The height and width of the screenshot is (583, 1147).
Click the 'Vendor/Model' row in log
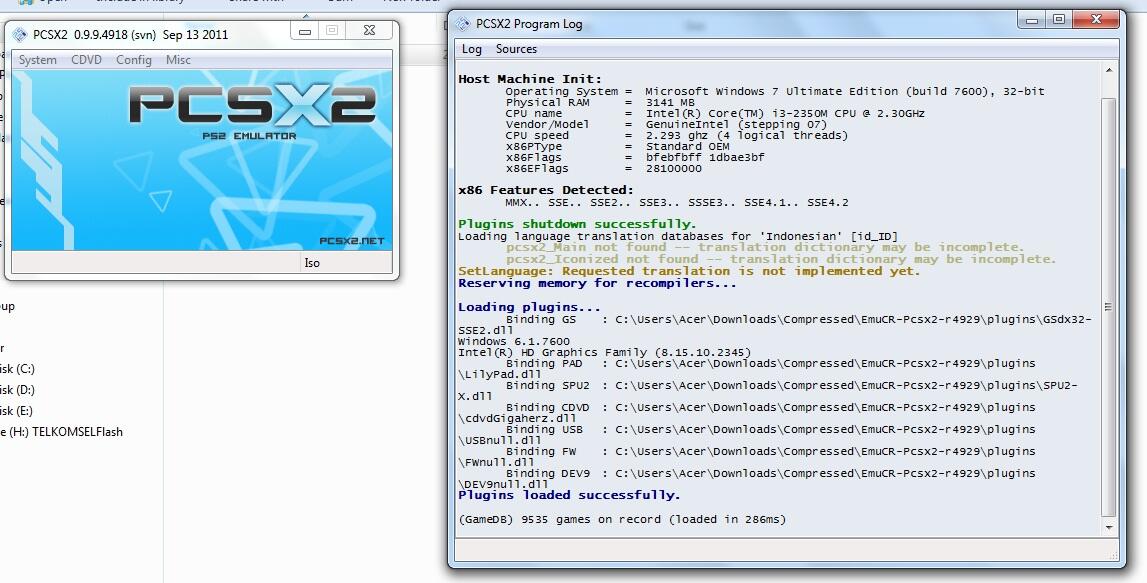pyautogui.click(x=666, y=124)
